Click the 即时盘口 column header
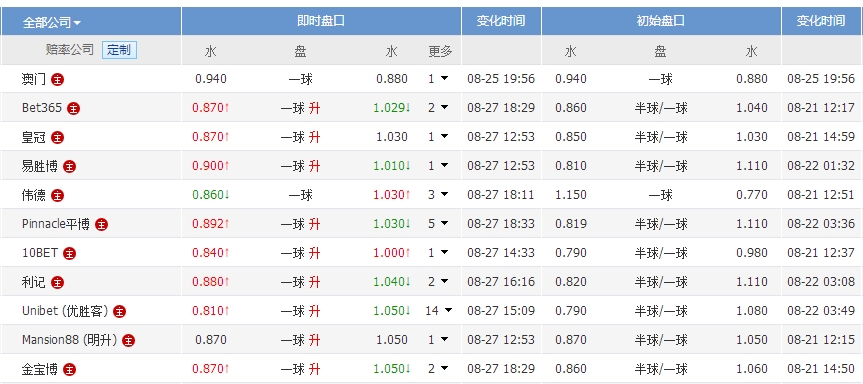Image resolution: width=863 pixels, height=384 pixels. tap(321, 21)
